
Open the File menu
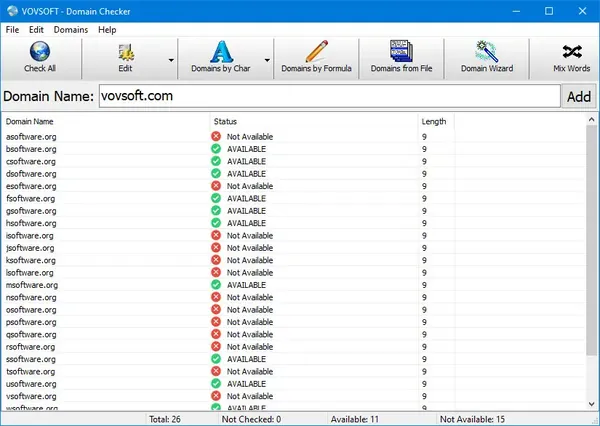(x=12, y=30)
